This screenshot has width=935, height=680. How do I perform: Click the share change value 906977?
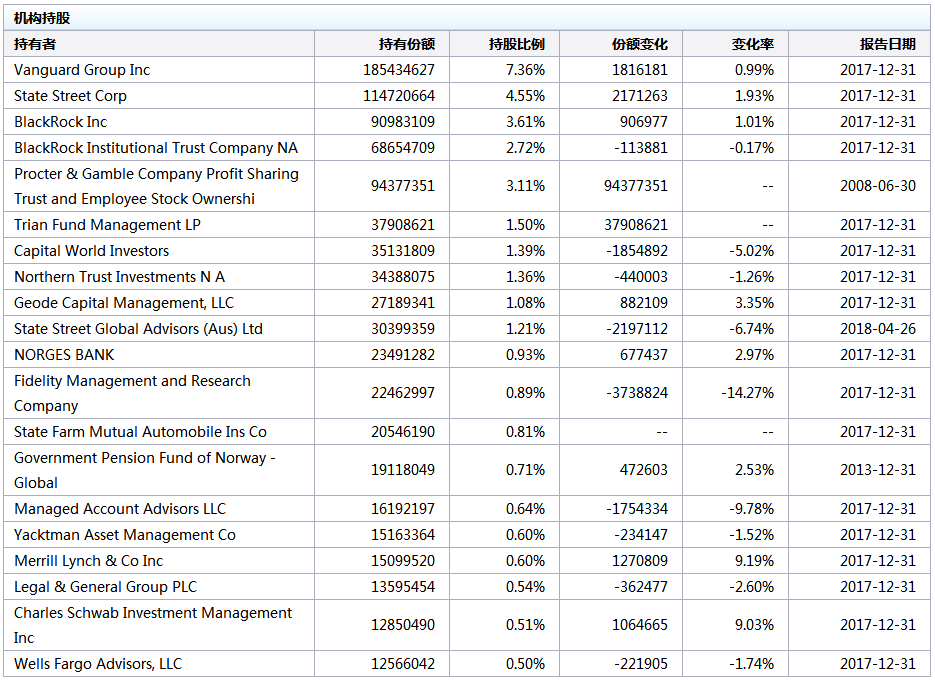coord(643,122)
